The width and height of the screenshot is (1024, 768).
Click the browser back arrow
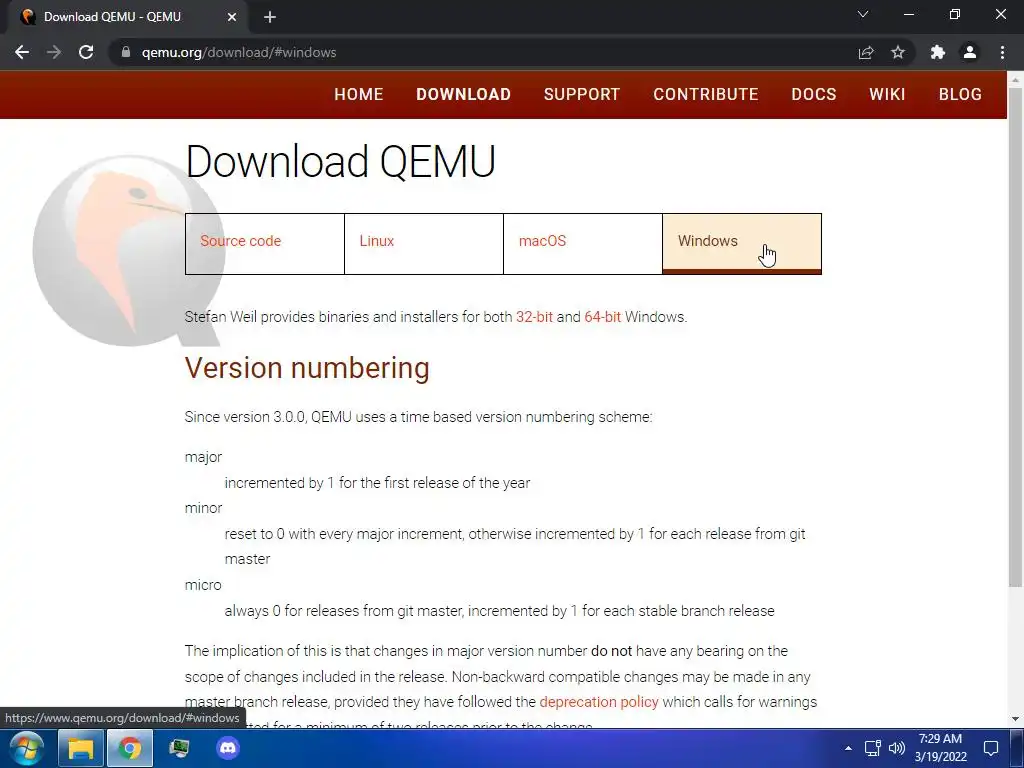[x=22, y=52]
